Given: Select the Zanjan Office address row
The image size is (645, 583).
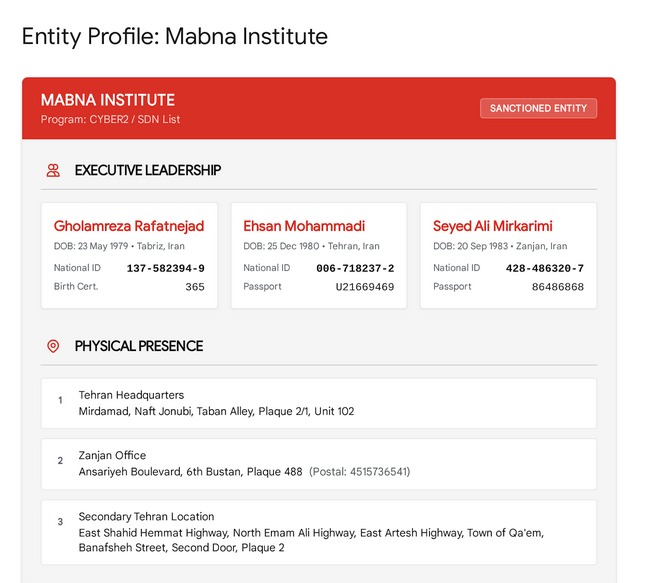Looking at the screenshot, I should pyautogui.click(x=319, y=464).
